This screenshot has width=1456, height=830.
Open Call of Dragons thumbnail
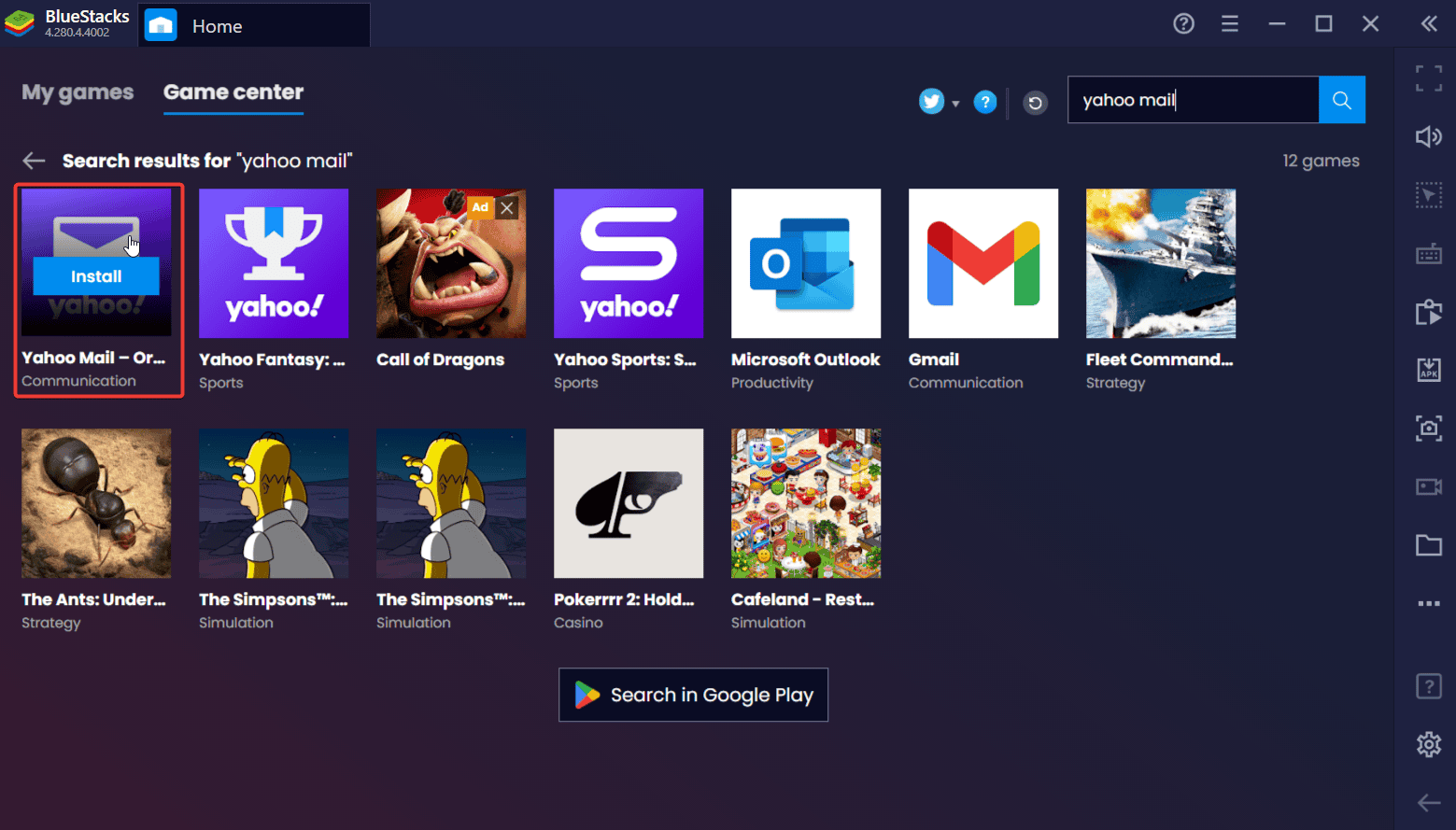coord(451,263)
